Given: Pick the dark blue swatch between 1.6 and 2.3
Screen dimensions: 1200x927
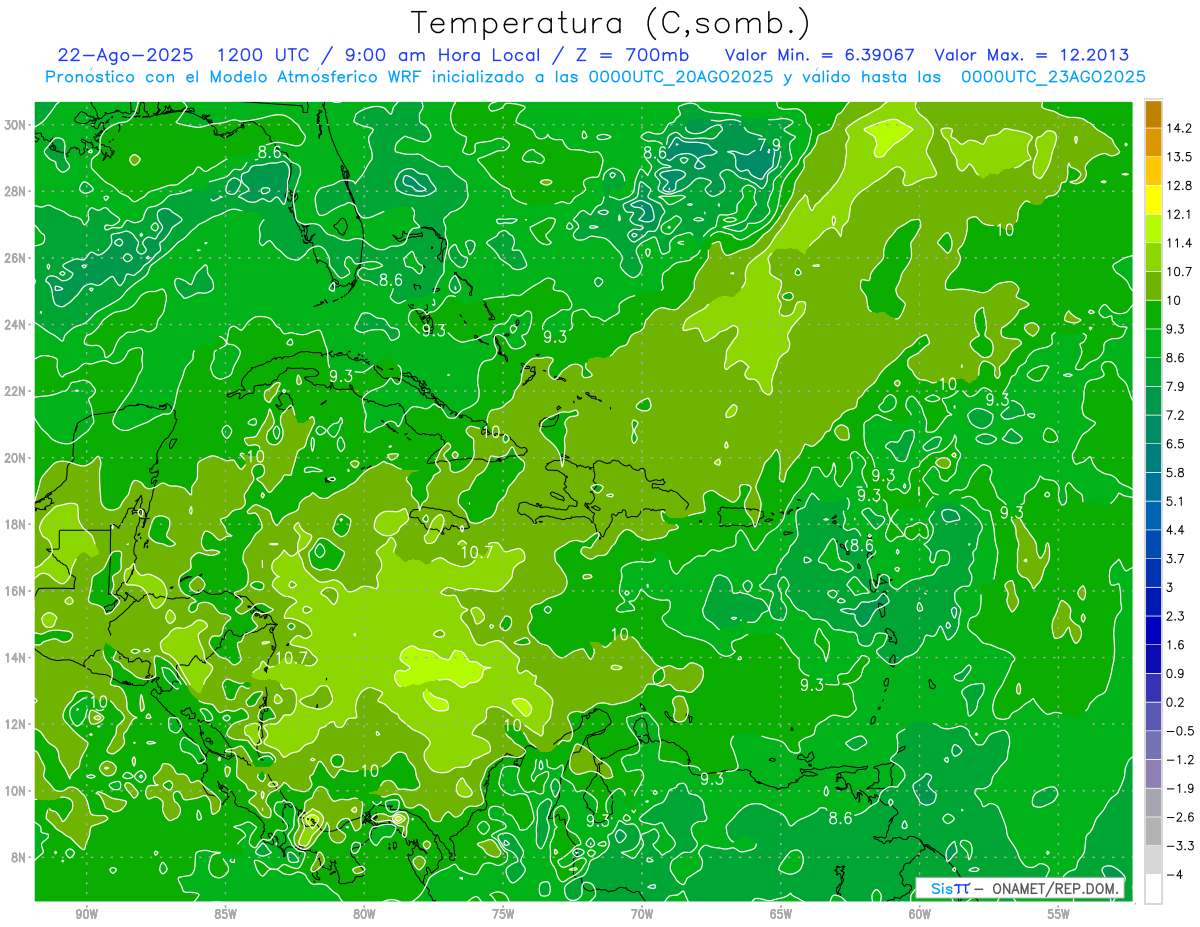Looking at the screenshot, I should (x=1153, y=631).
